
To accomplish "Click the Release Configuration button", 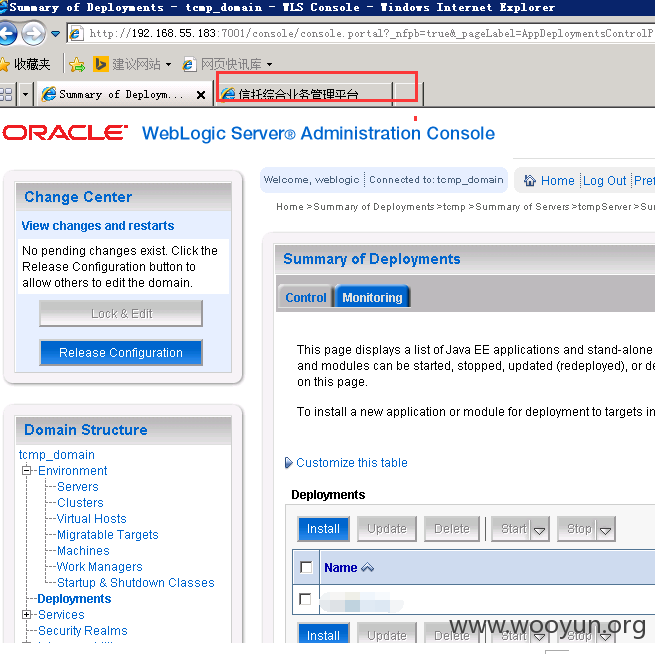I will tap(121, 352).
